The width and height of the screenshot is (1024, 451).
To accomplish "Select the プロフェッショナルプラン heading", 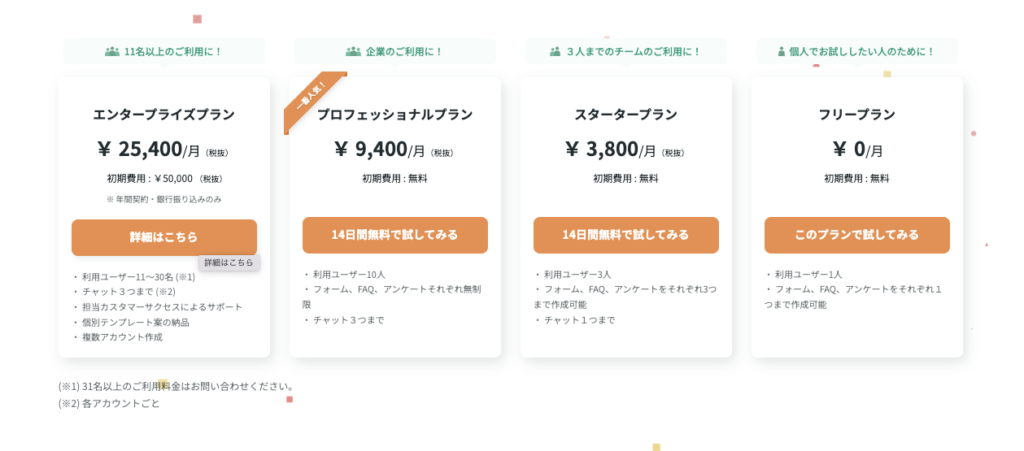I will pyautogui.click(x=395, y=114).
